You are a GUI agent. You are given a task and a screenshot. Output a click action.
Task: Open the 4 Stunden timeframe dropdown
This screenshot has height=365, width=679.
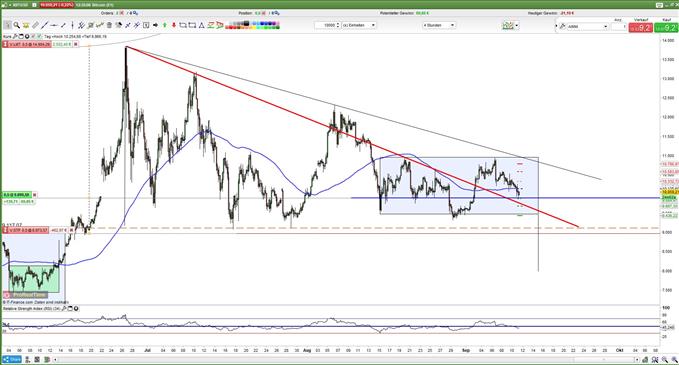click(439, 25)
